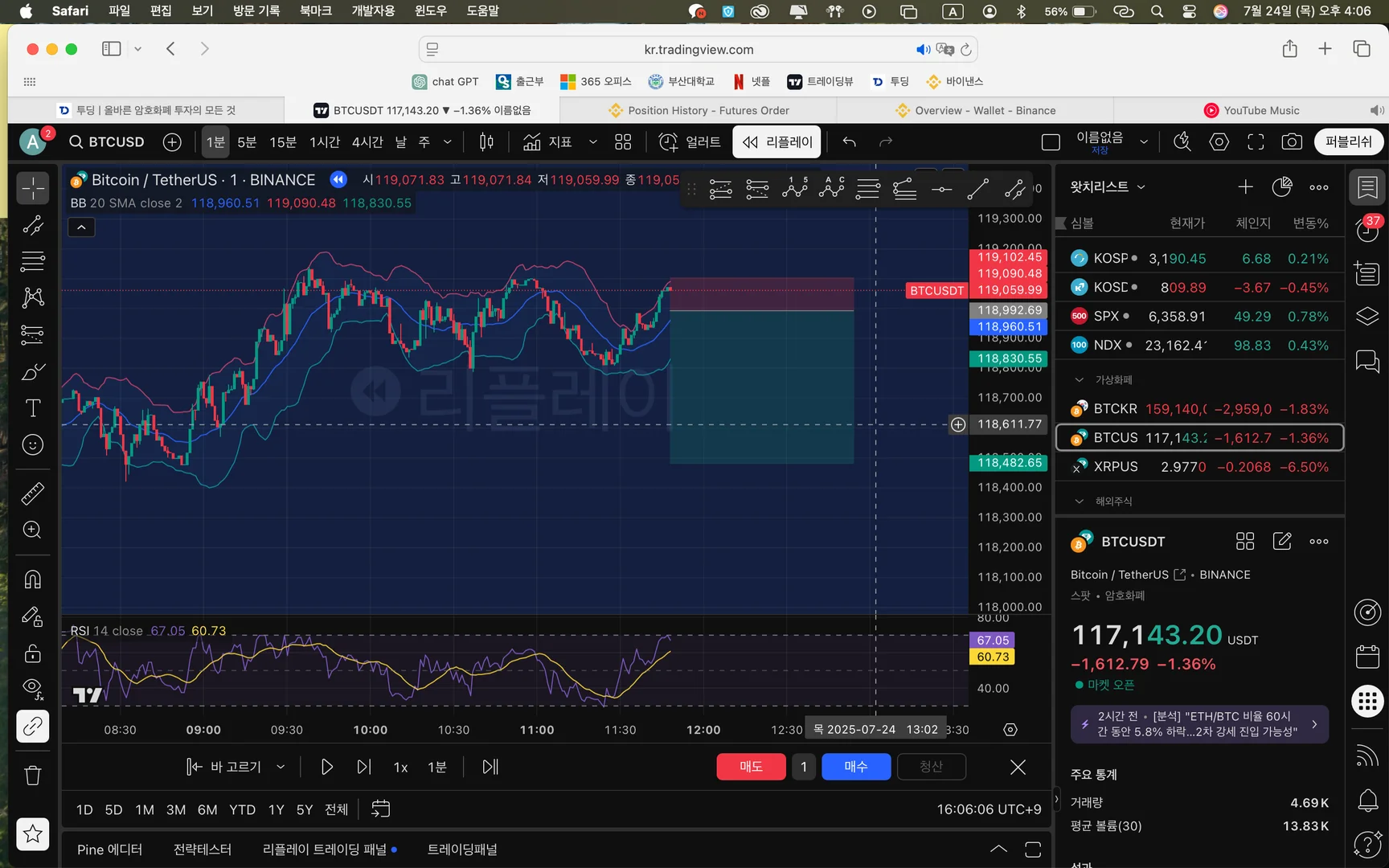This screenshot has width=1389, height=868.
Task: Expand the timeframe dropdown chevron
Action: [448, 142]
